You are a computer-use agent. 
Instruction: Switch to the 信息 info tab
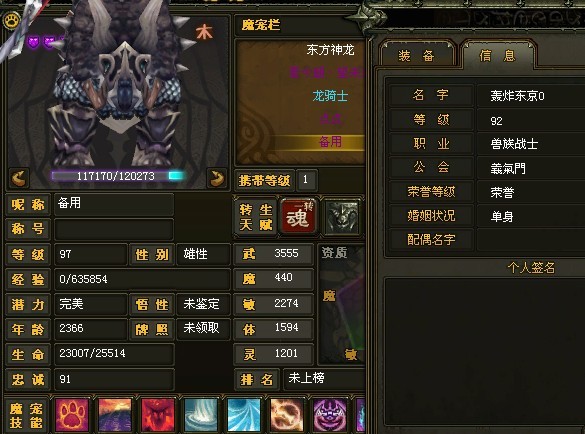[498, 56]
